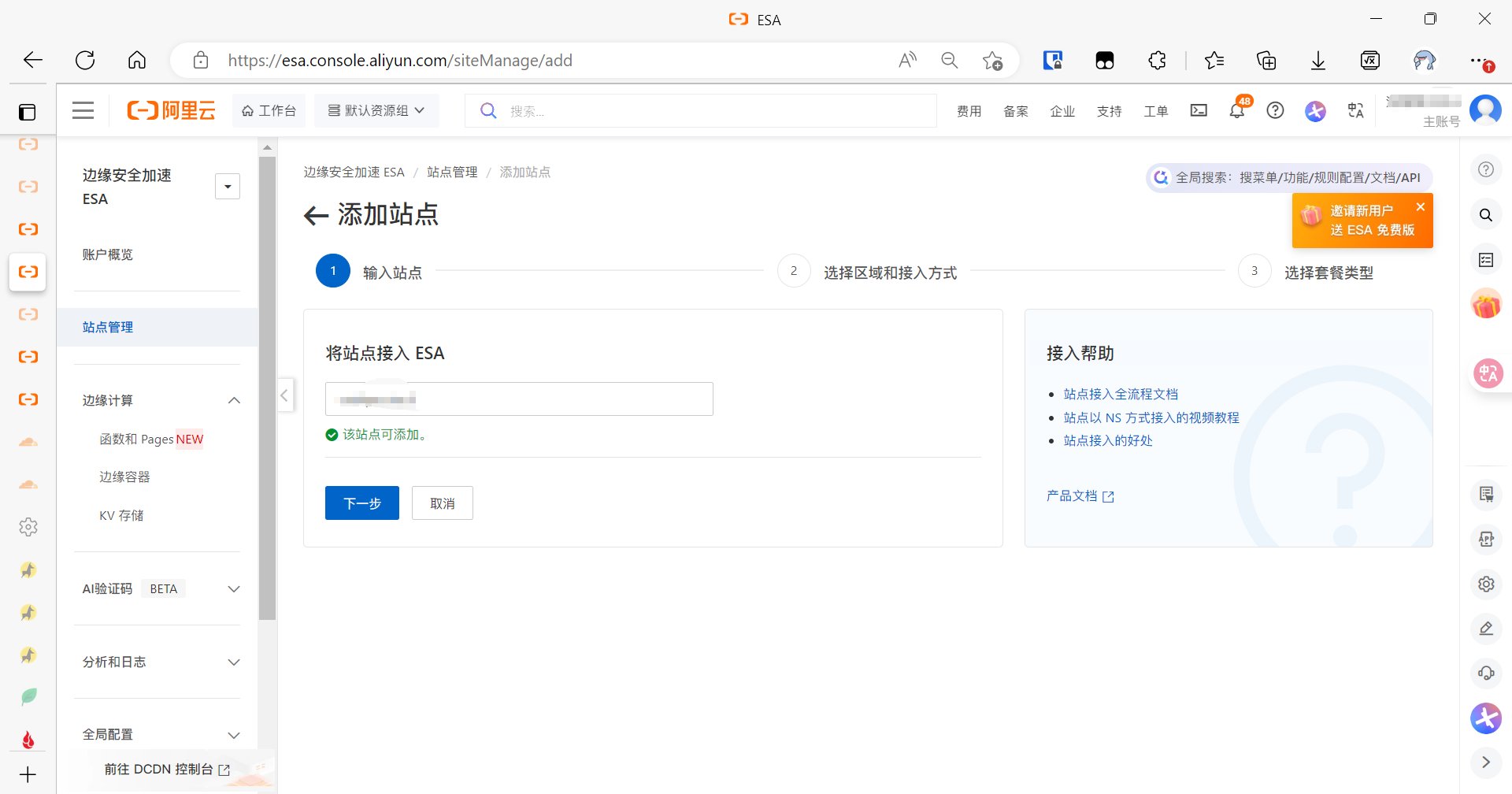1512x794 pixels.
Task: Collapse the left sidebar with the arrow handle
Action: click(x=285, y=395)
